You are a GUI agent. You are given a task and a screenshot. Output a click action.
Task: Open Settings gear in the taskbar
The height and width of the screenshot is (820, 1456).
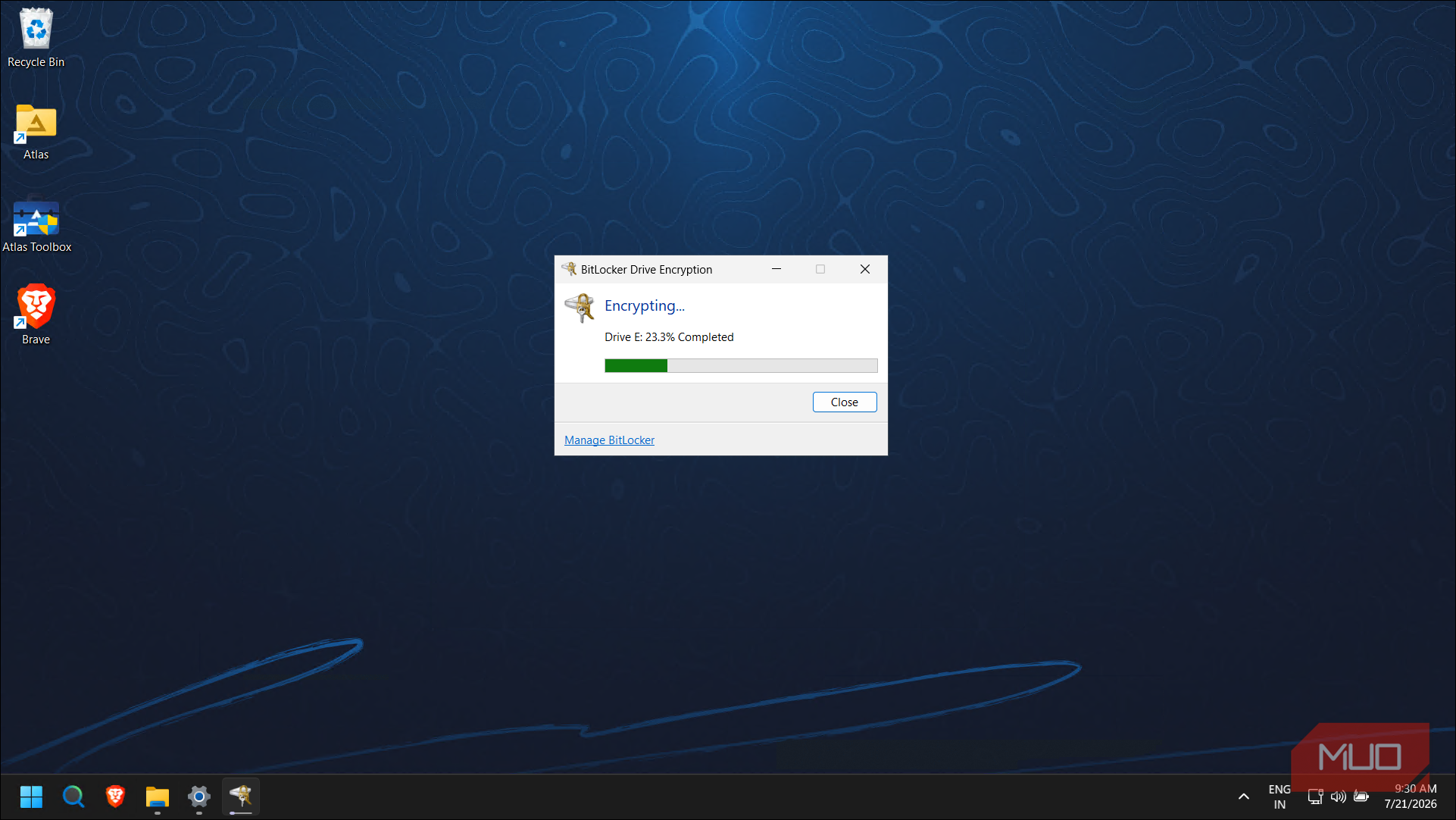199,797
